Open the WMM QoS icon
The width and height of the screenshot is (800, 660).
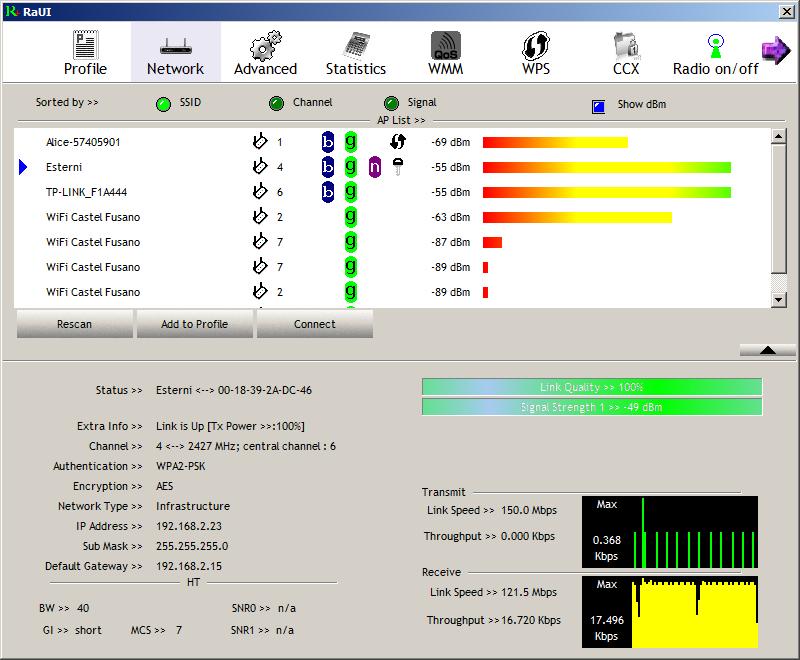[x=445, y=47]
